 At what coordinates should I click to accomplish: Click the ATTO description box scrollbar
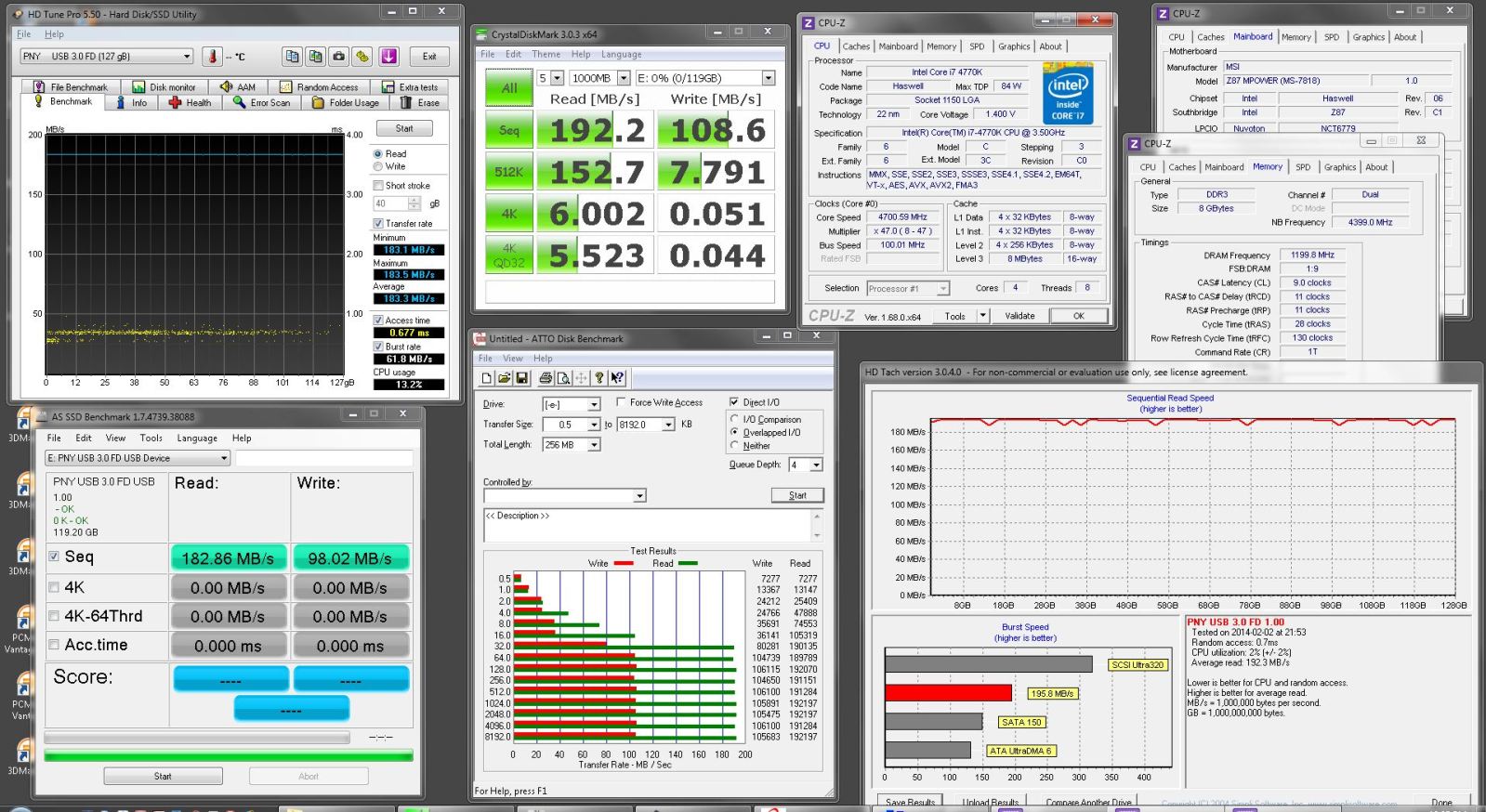click(x=818, y=525)
